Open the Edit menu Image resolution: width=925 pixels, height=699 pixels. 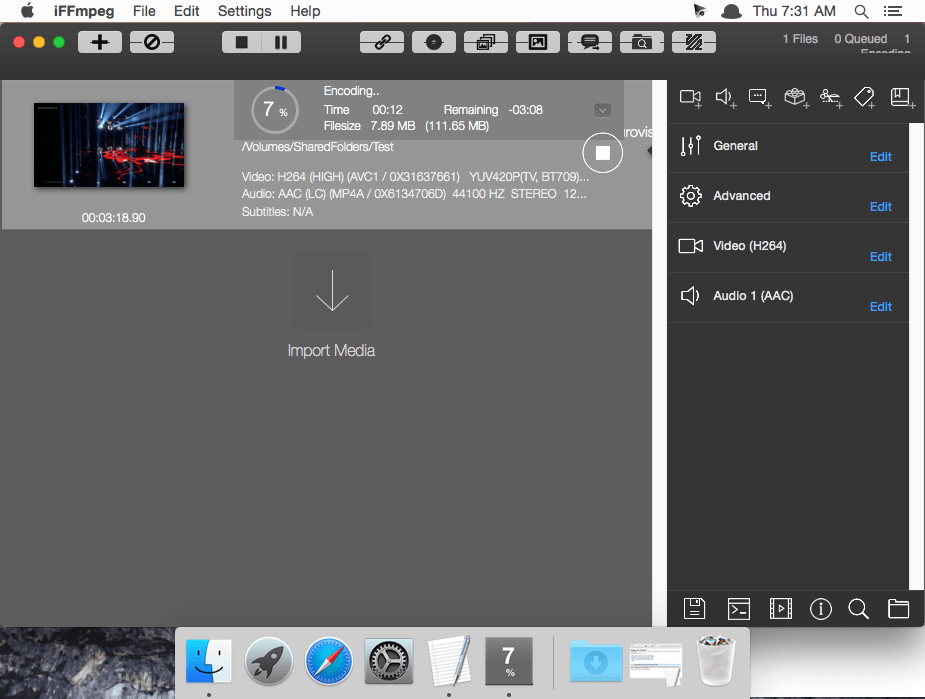186,11
